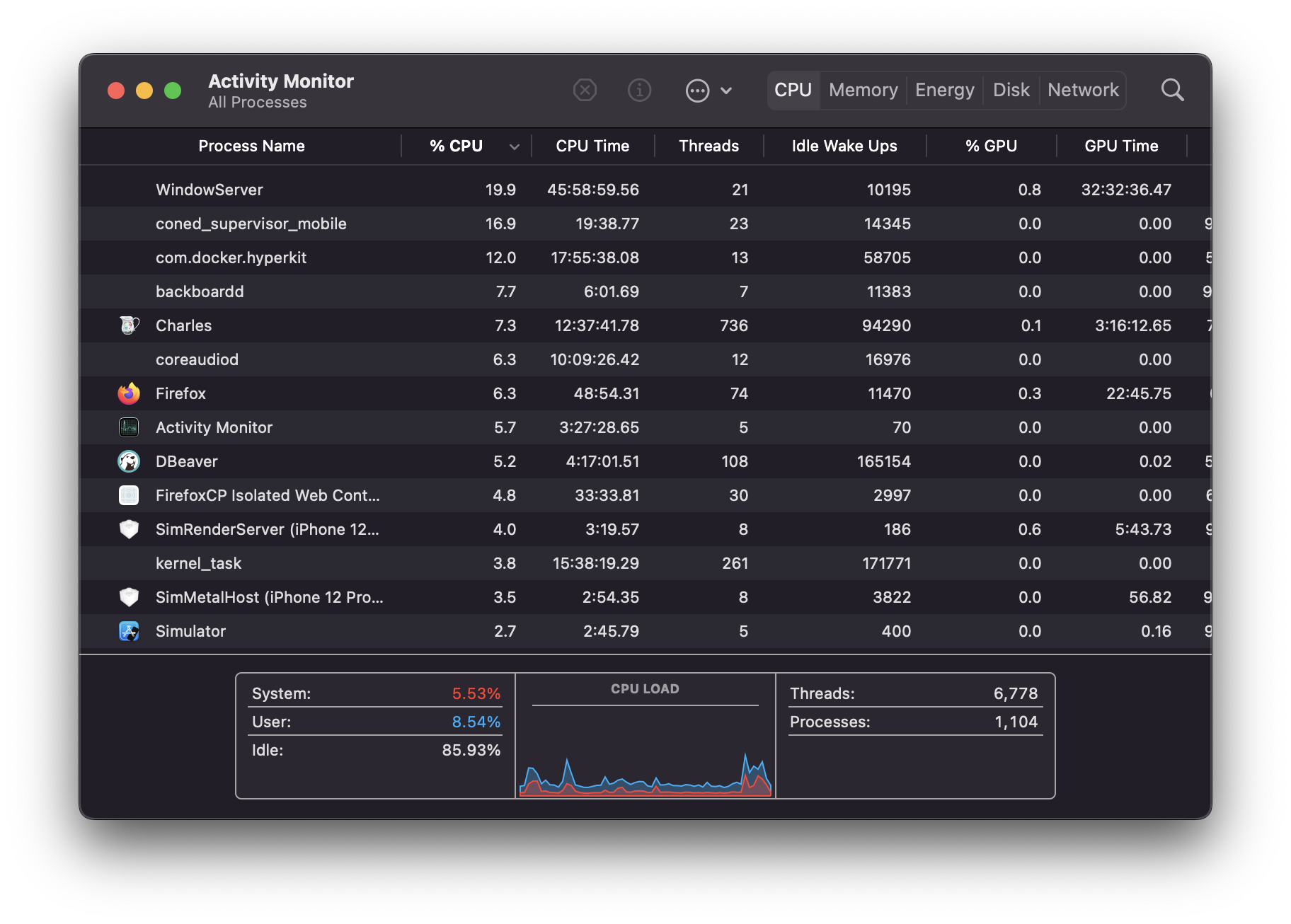Open the ellipsis actions dropdown menu
The width and height of the screenshot is (1291, 924).
708,91
